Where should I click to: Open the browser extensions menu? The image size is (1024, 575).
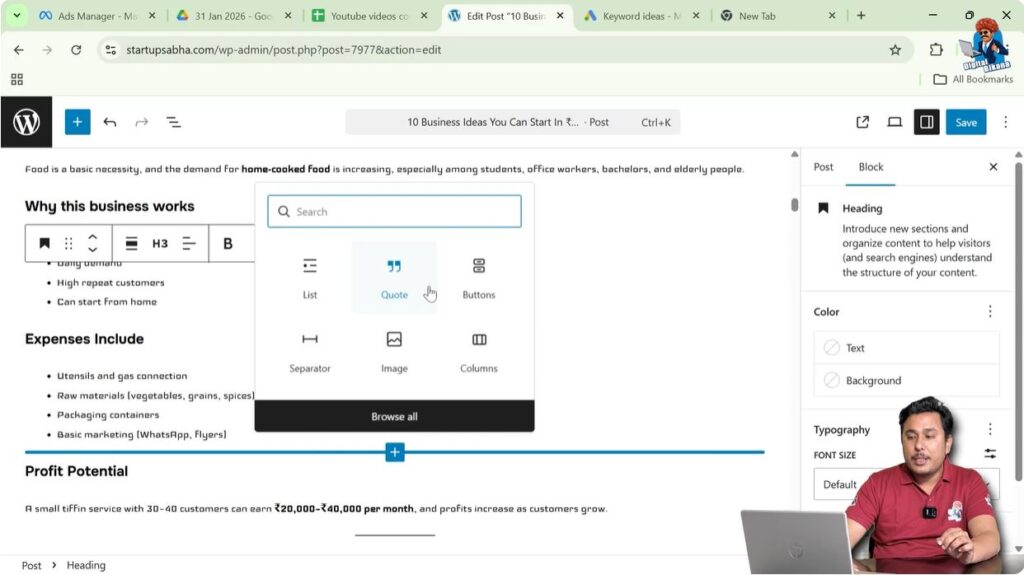(x=936, y=50)
